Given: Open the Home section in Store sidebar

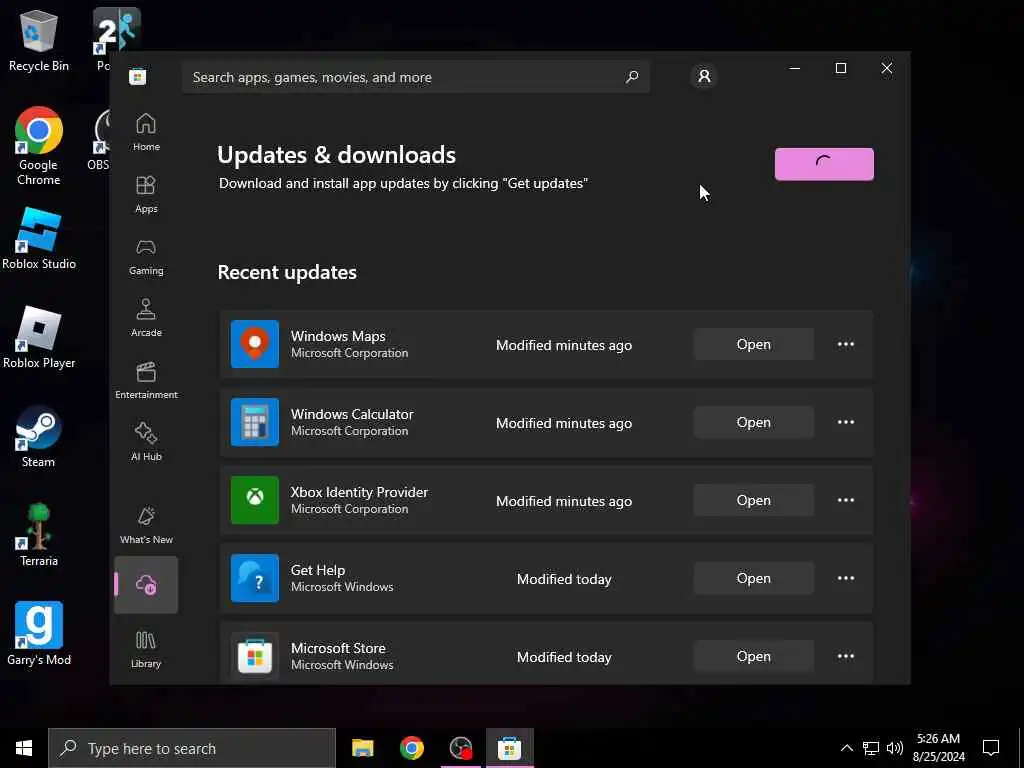Looking at the screenshot, I should (146, 131).
